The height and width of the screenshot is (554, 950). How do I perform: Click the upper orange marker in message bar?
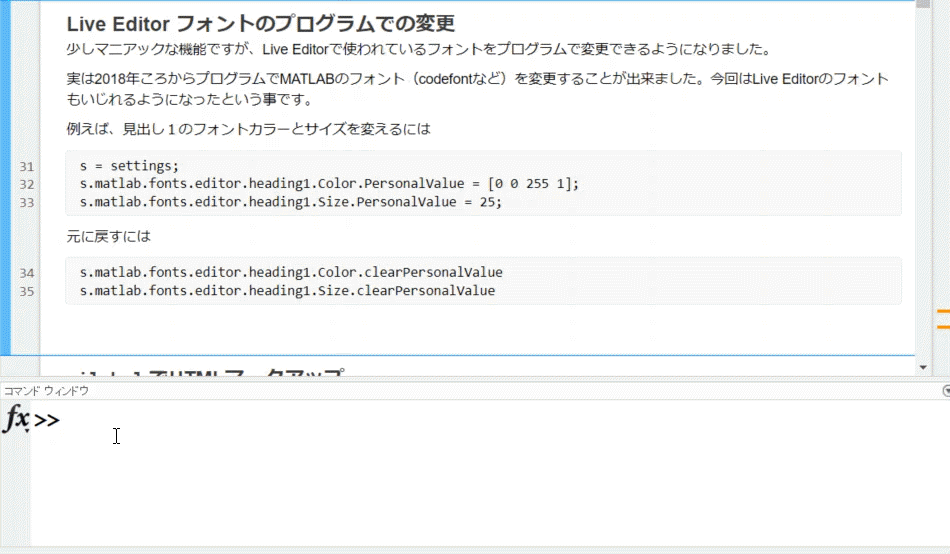coord(942,312)
